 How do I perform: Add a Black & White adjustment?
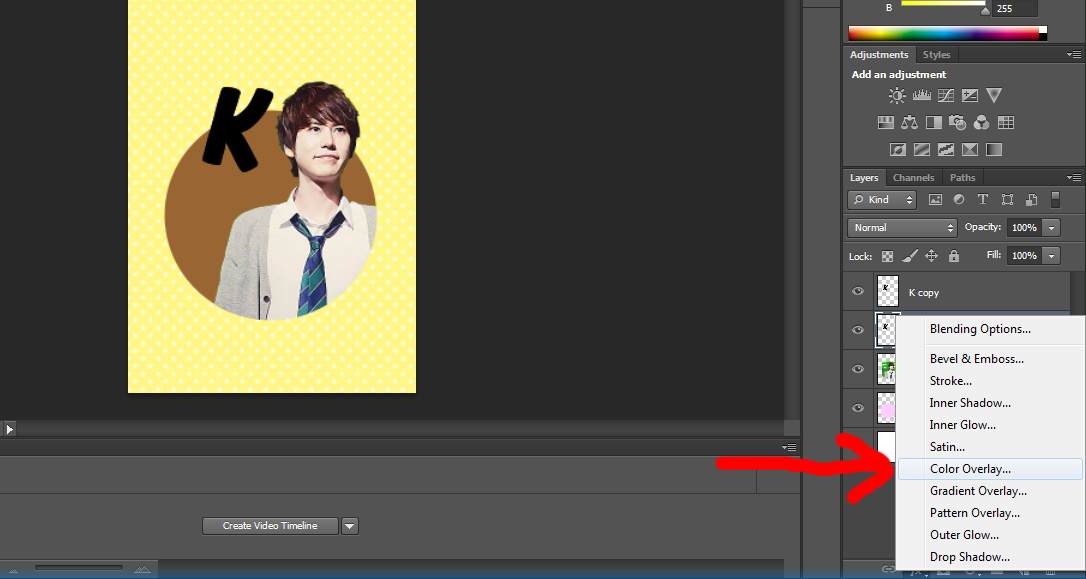[934, 123]
